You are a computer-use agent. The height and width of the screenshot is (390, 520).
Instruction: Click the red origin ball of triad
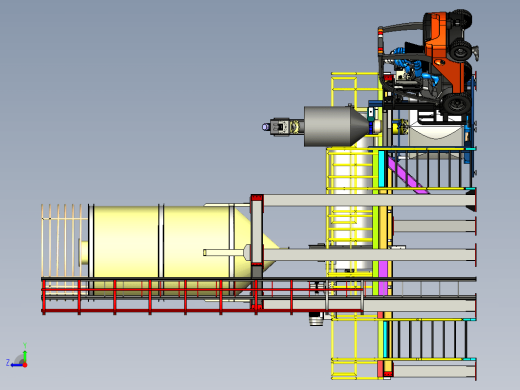pyautogui.click(x=25, y=365)
